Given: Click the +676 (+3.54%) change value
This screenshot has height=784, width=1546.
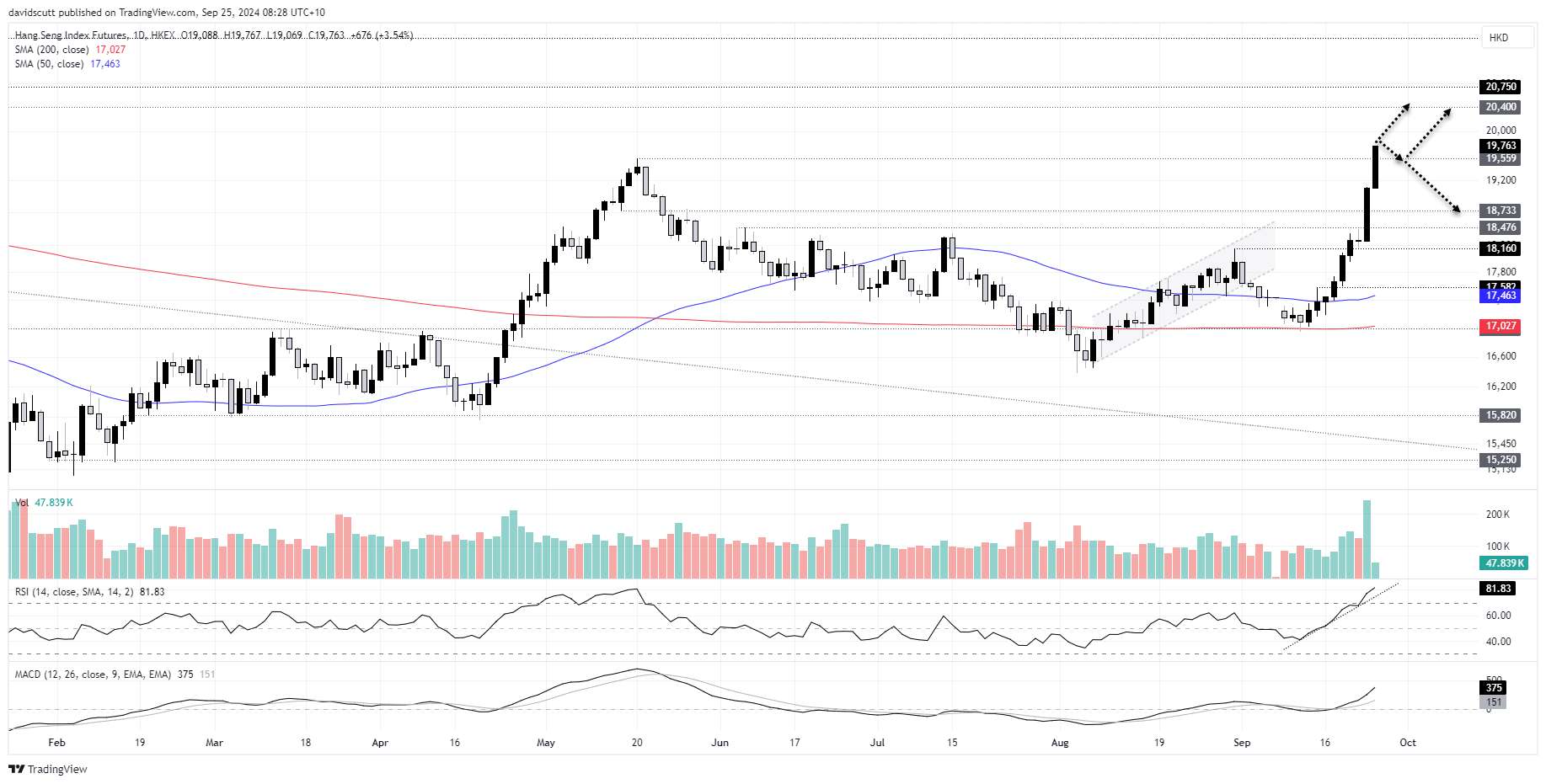Looking at the screenshot, I should (382, 35).
